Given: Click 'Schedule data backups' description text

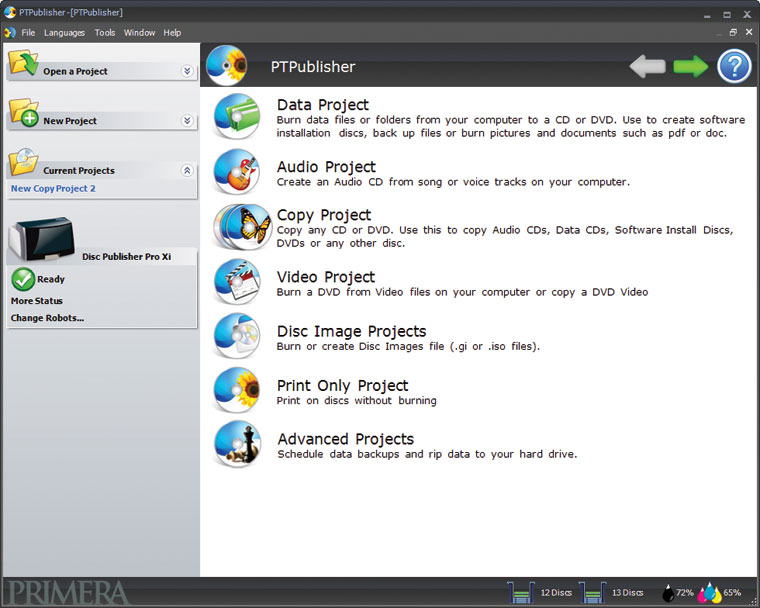Looking at the screenshot, I should click(x=427, y=454).
